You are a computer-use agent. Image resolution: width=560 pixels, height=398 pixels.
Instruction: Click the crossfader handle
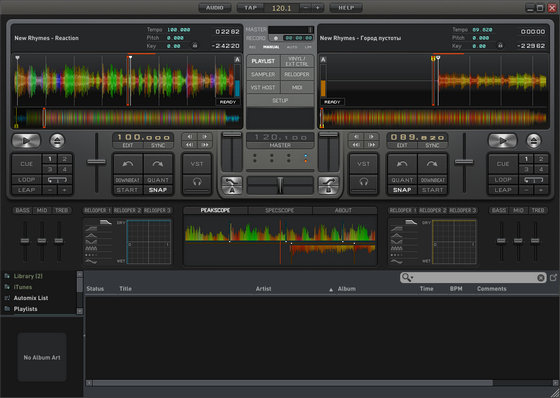280,185
